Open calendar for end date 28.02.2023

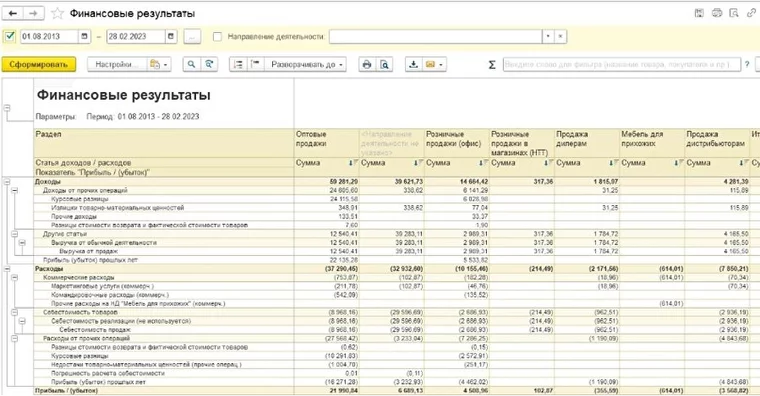171,36
